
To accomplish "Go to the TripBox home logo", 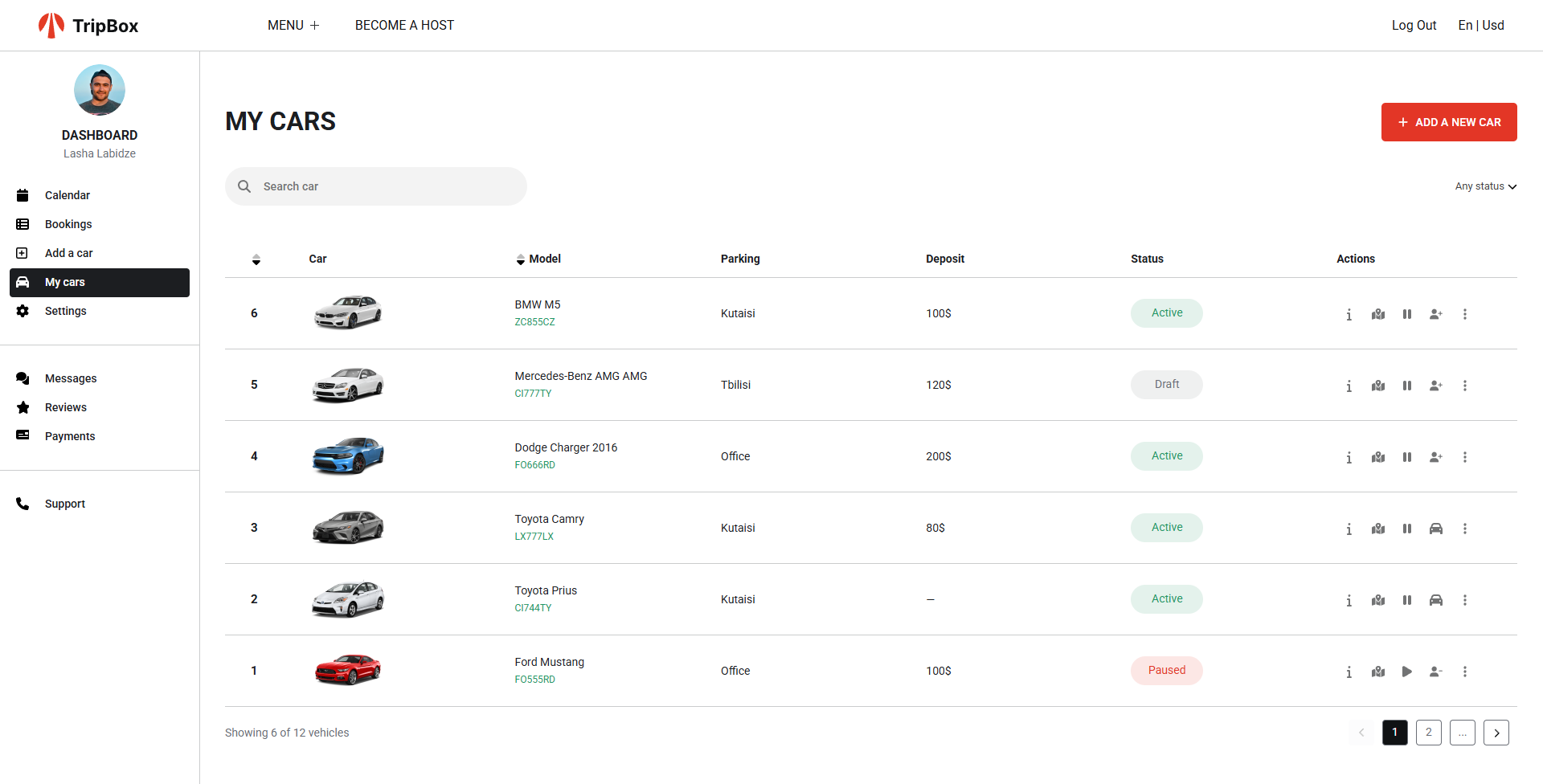I will (88, 26).
